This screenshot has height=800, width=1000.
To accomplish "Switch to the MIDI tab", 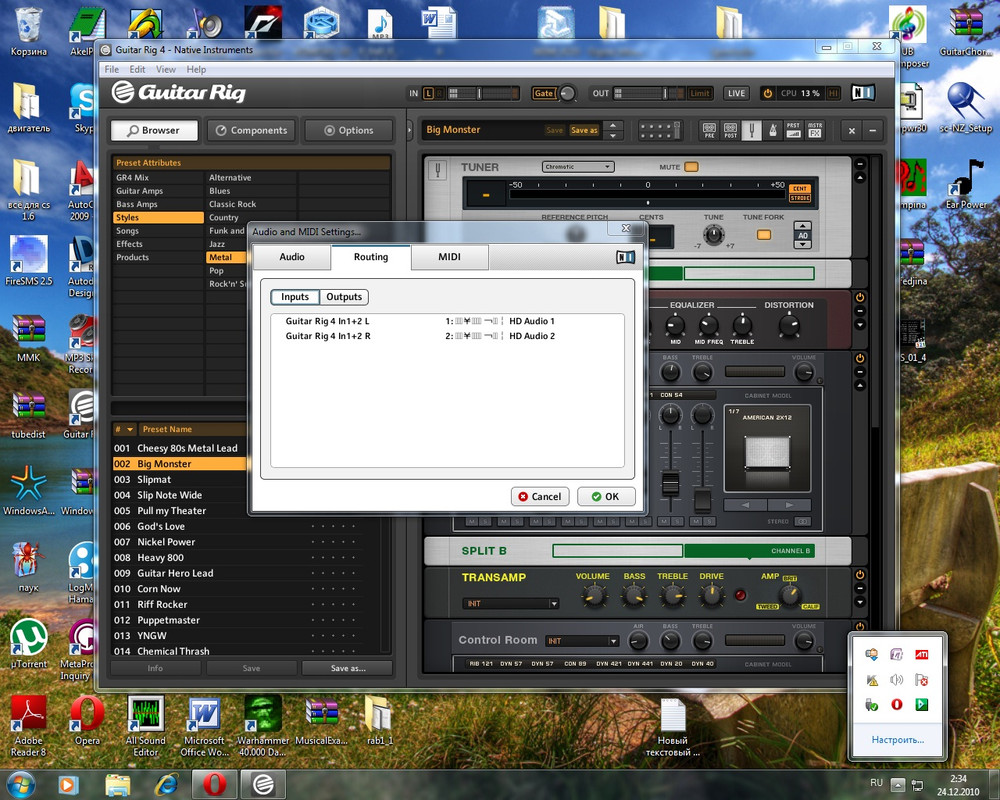I will [450, 257].
